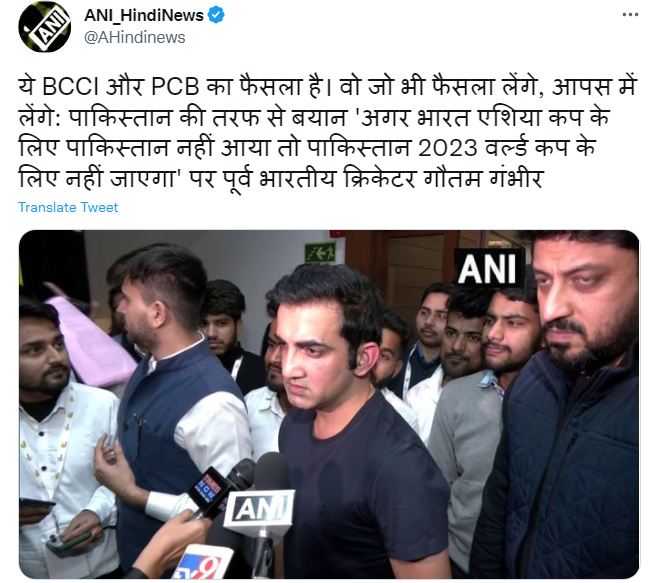Click the number 2023 in the tweet
Viewport: 650px width, 583px height.
(x=447, y=148)
